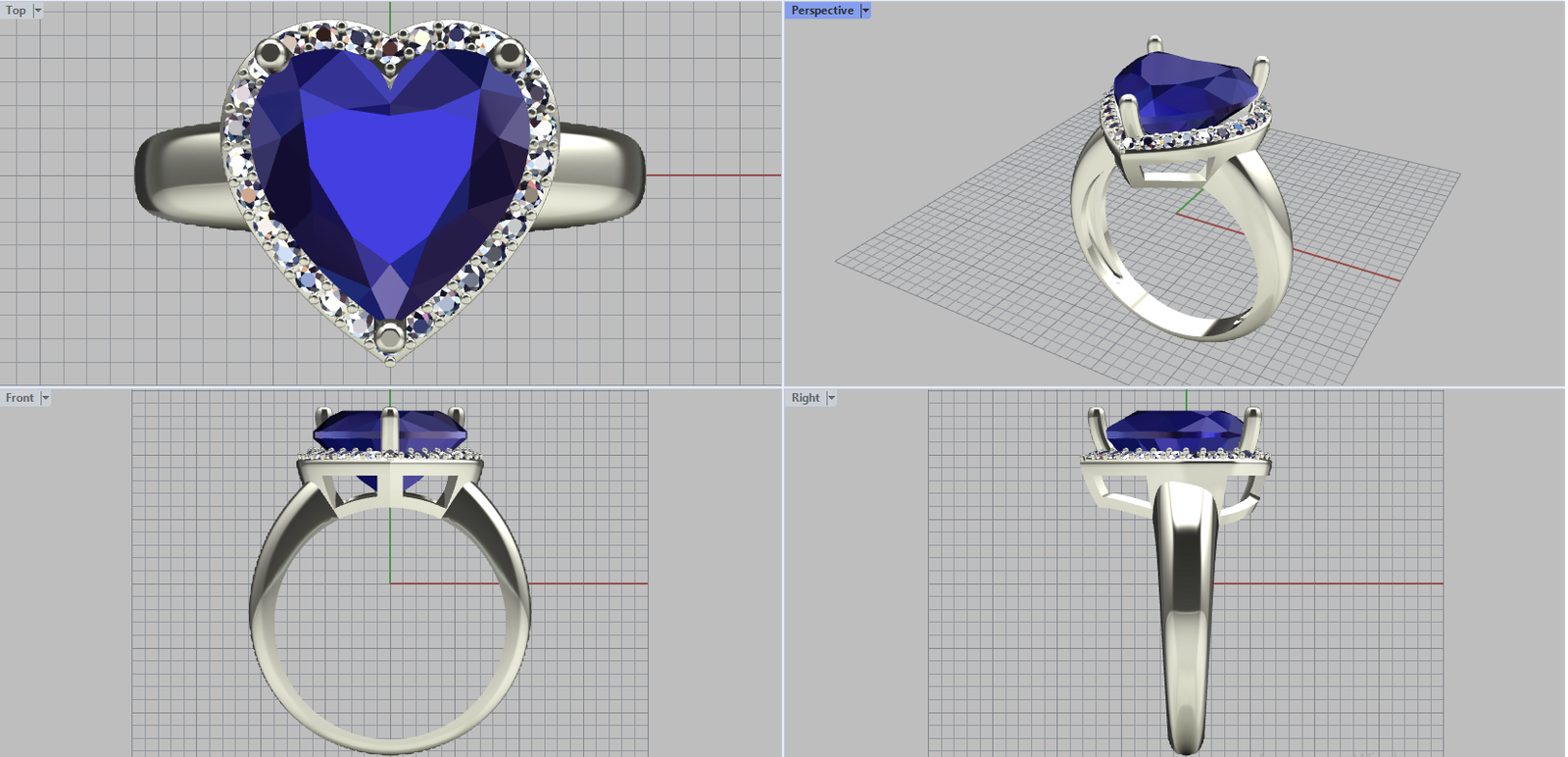Pick the upper-right prong in Top view
Screen dimensions: 1568x757
click(509, 55)
